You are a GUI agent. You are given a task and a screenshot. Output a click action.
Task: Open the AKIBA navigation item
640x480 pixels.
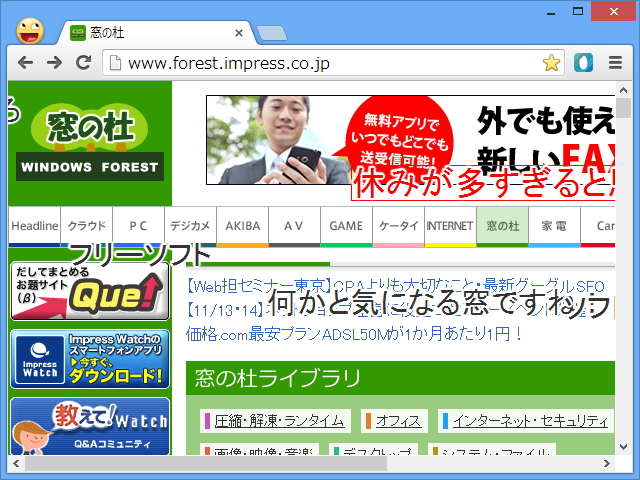(x=242, y=227)
